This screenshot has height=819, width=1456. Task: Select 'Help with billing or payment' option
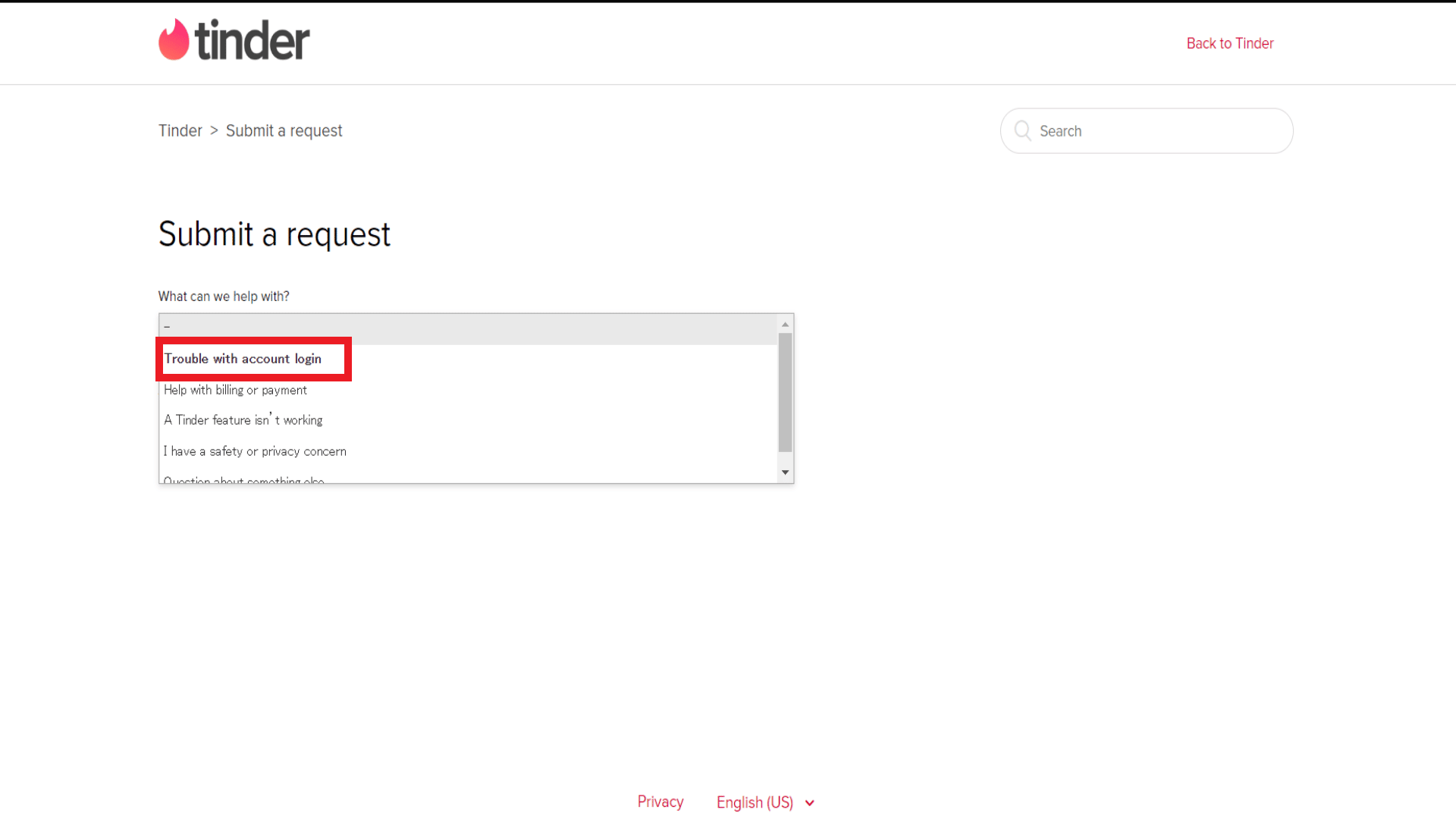(x=235, y=389)
